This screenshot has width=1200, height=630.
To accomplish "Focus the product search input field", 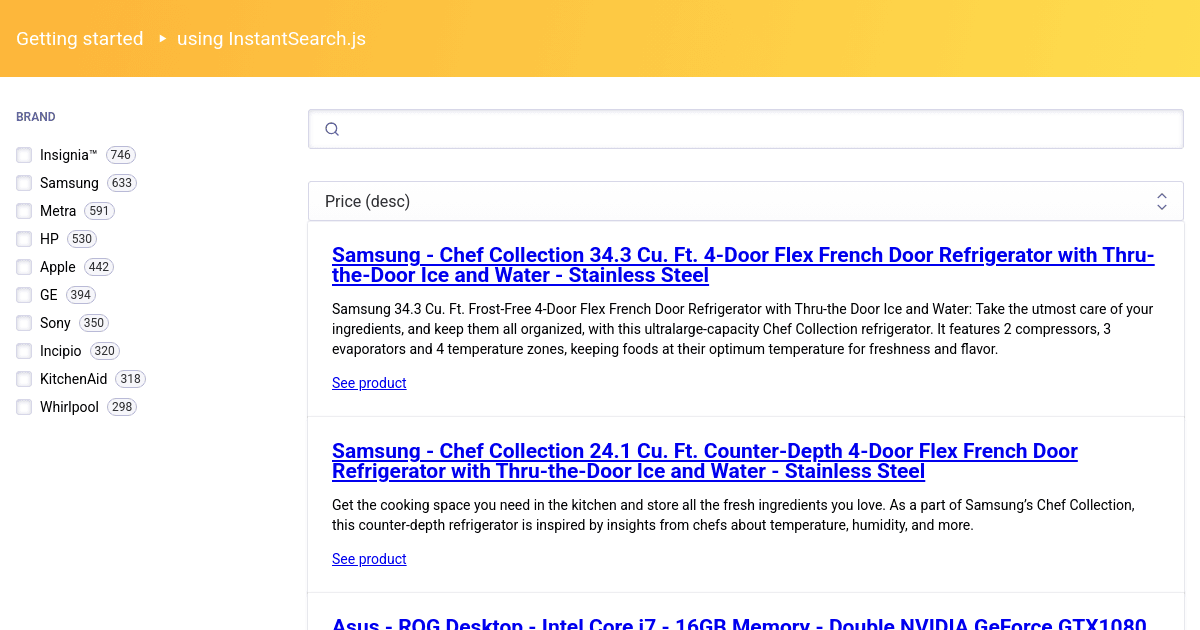I will pos(746,129).
